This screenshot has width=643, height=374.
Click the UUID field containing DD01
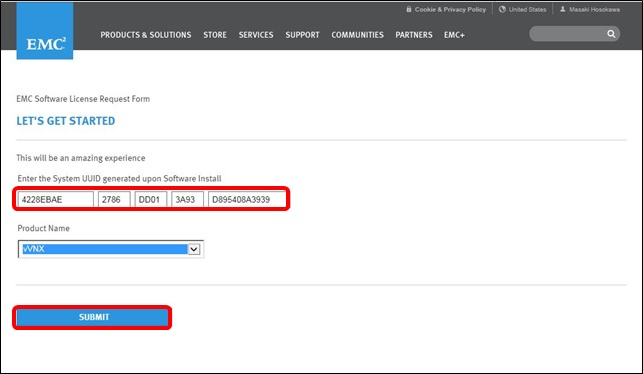point(151,199)
